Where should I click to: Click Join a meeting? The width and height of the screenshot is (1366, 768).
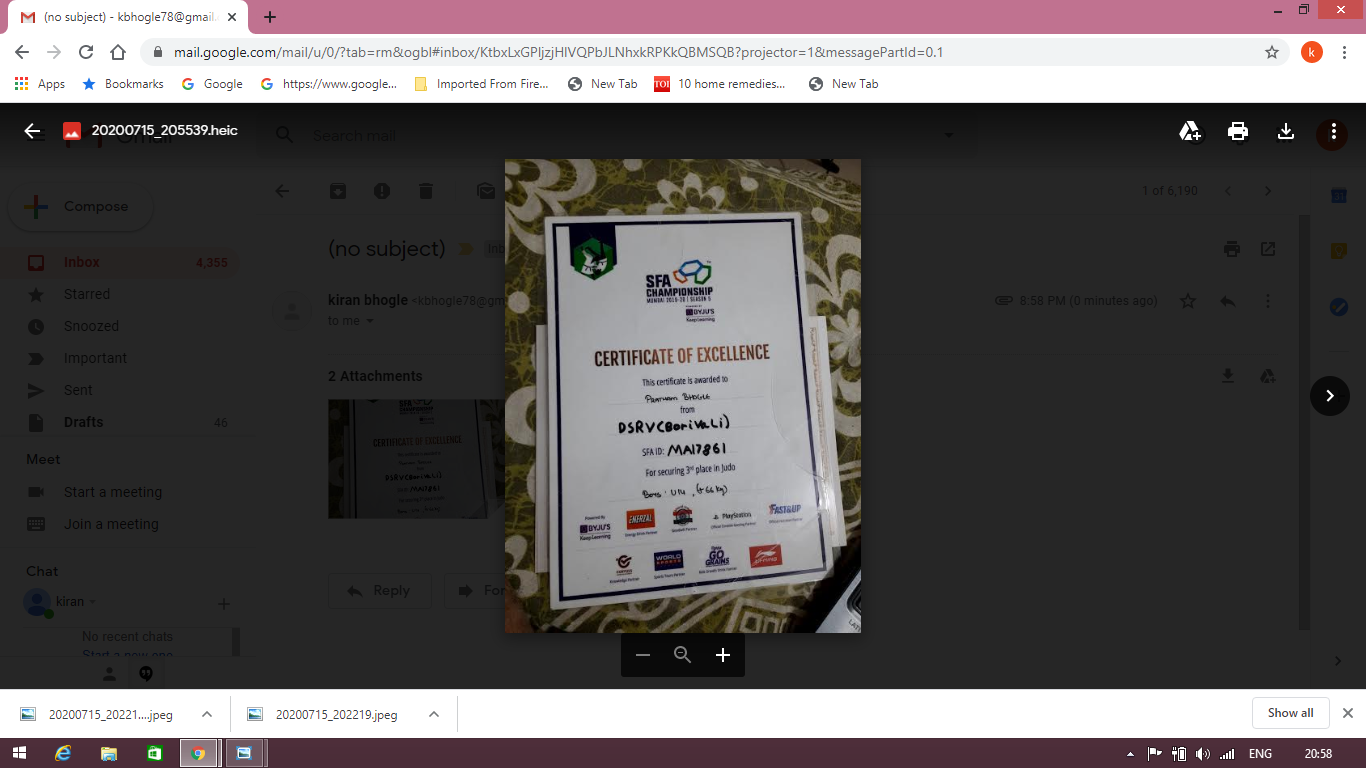point(111,524)
